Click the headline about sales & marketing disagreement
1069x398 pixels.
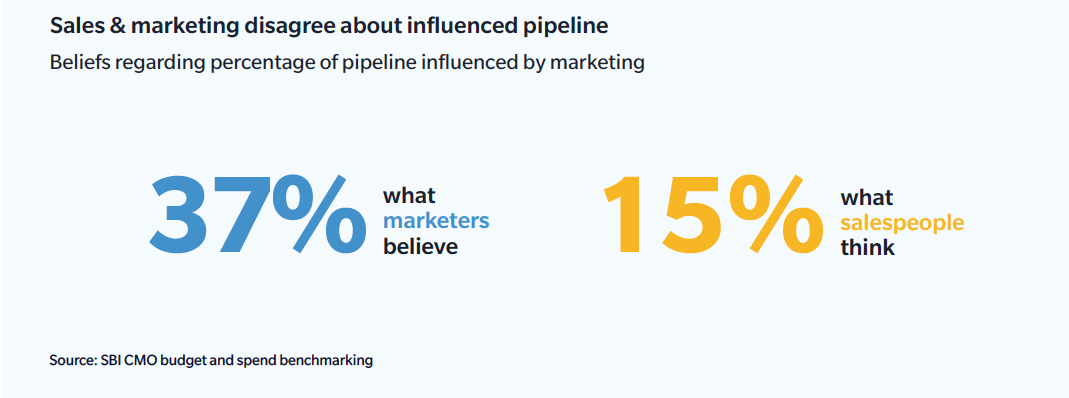(329, 27)
